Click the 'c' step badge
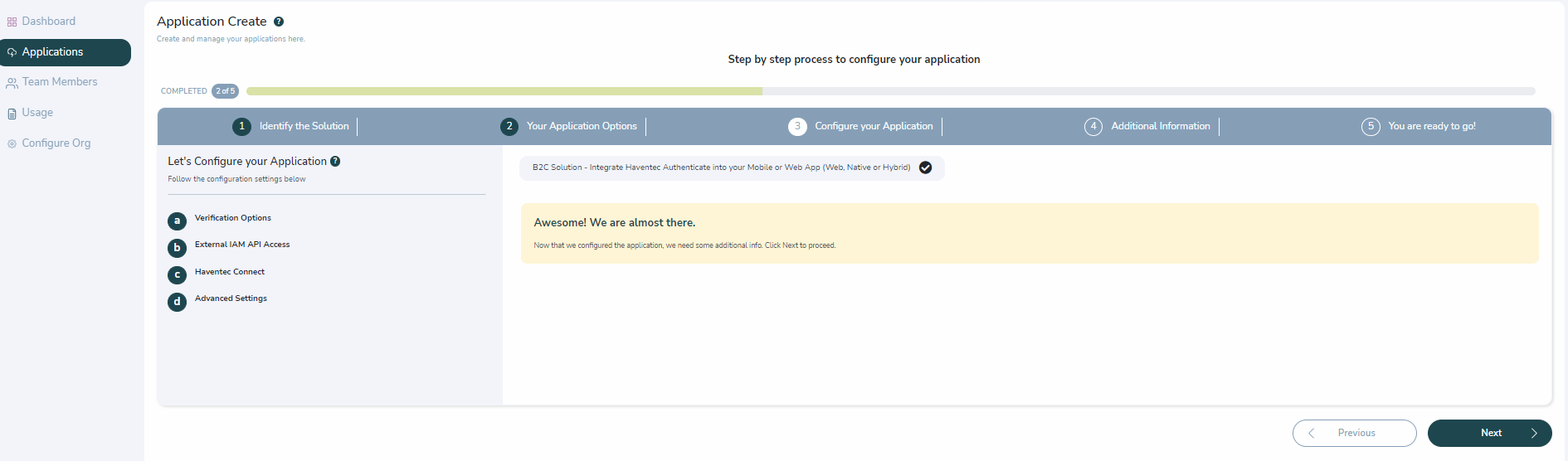 (x=177, y=274)
